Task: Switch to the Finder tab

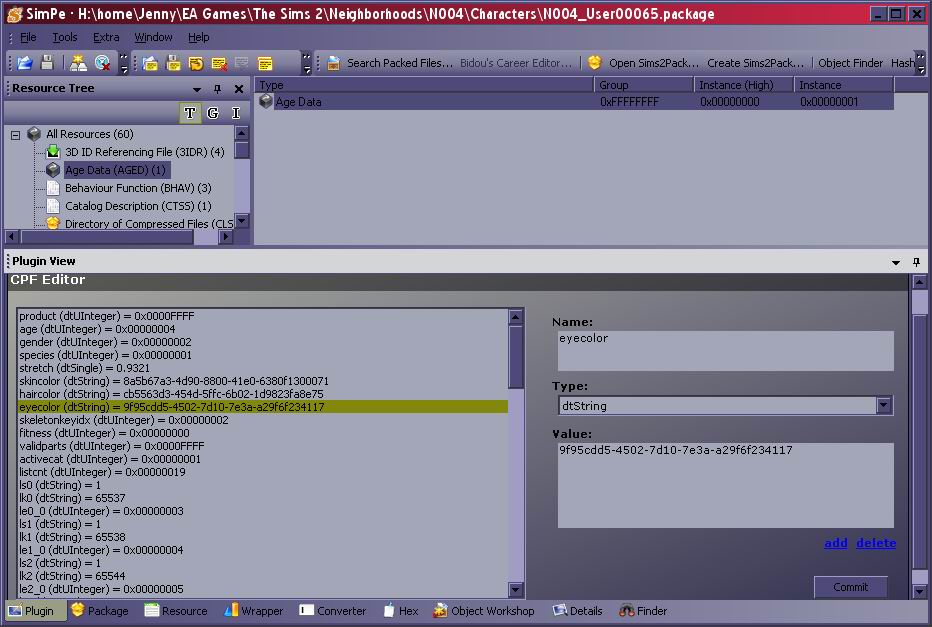Action: [x=643, y=610]
